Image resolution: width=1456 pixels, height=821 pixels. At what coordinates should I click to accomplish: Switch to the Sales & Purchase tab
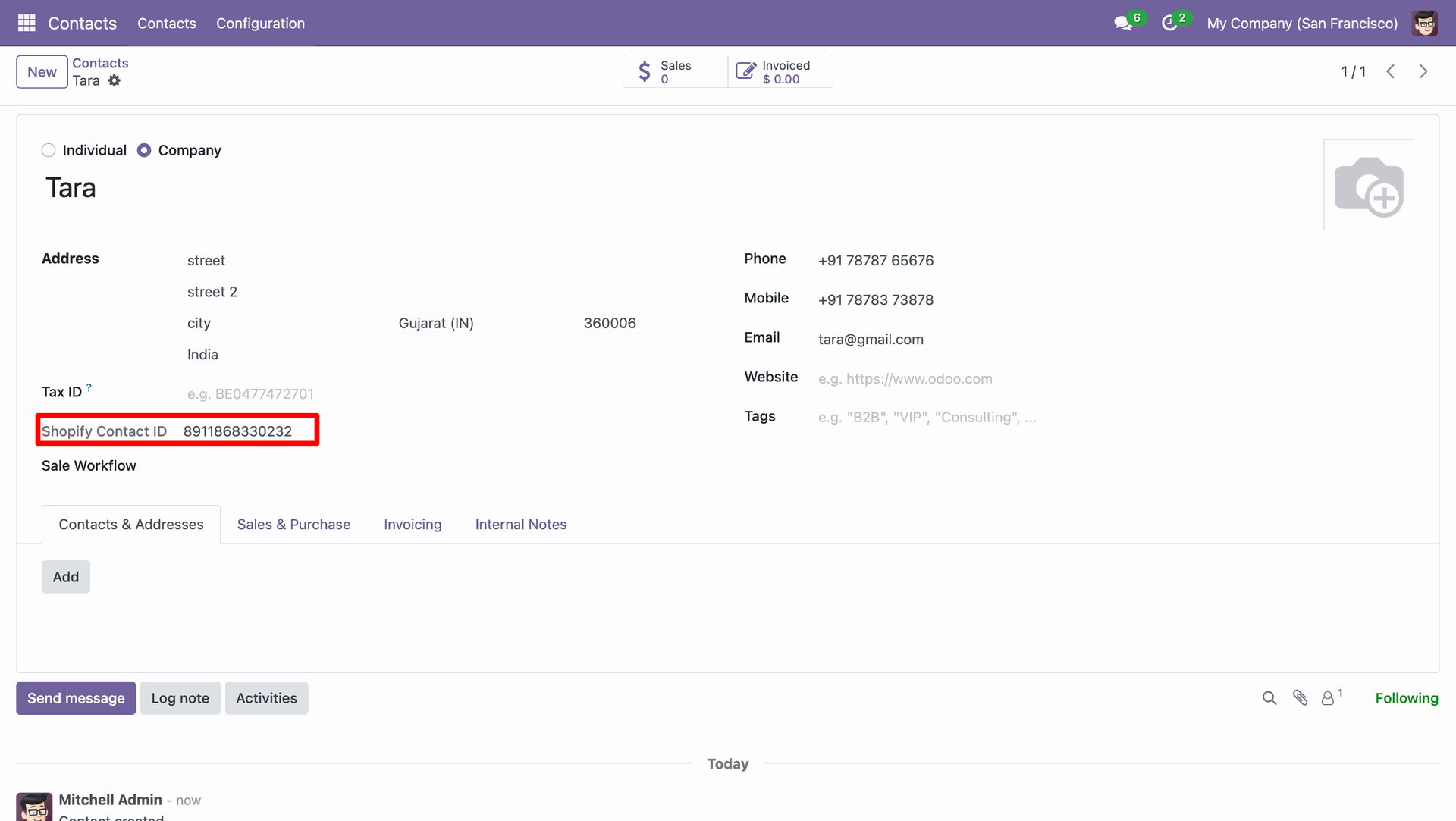[x=293, y=525]
